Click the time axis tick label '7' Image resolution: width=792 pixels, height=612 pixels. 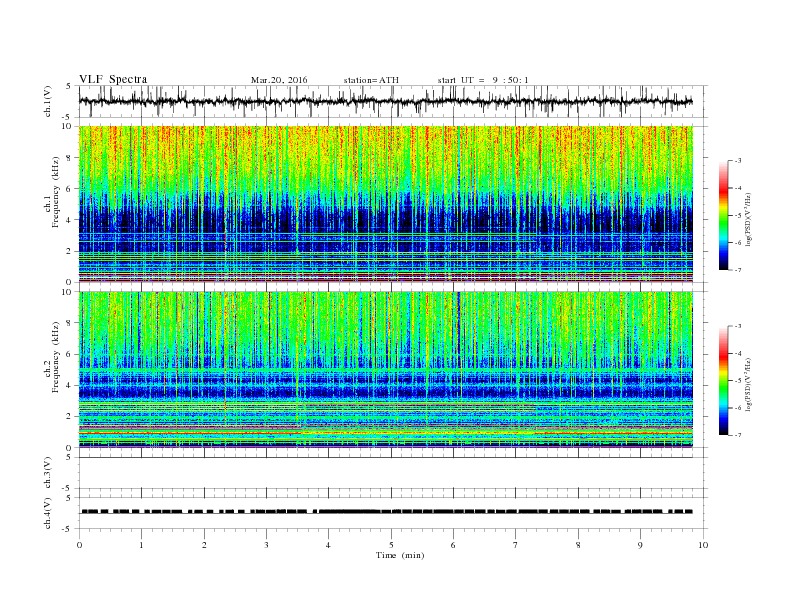tap(516, 545)
